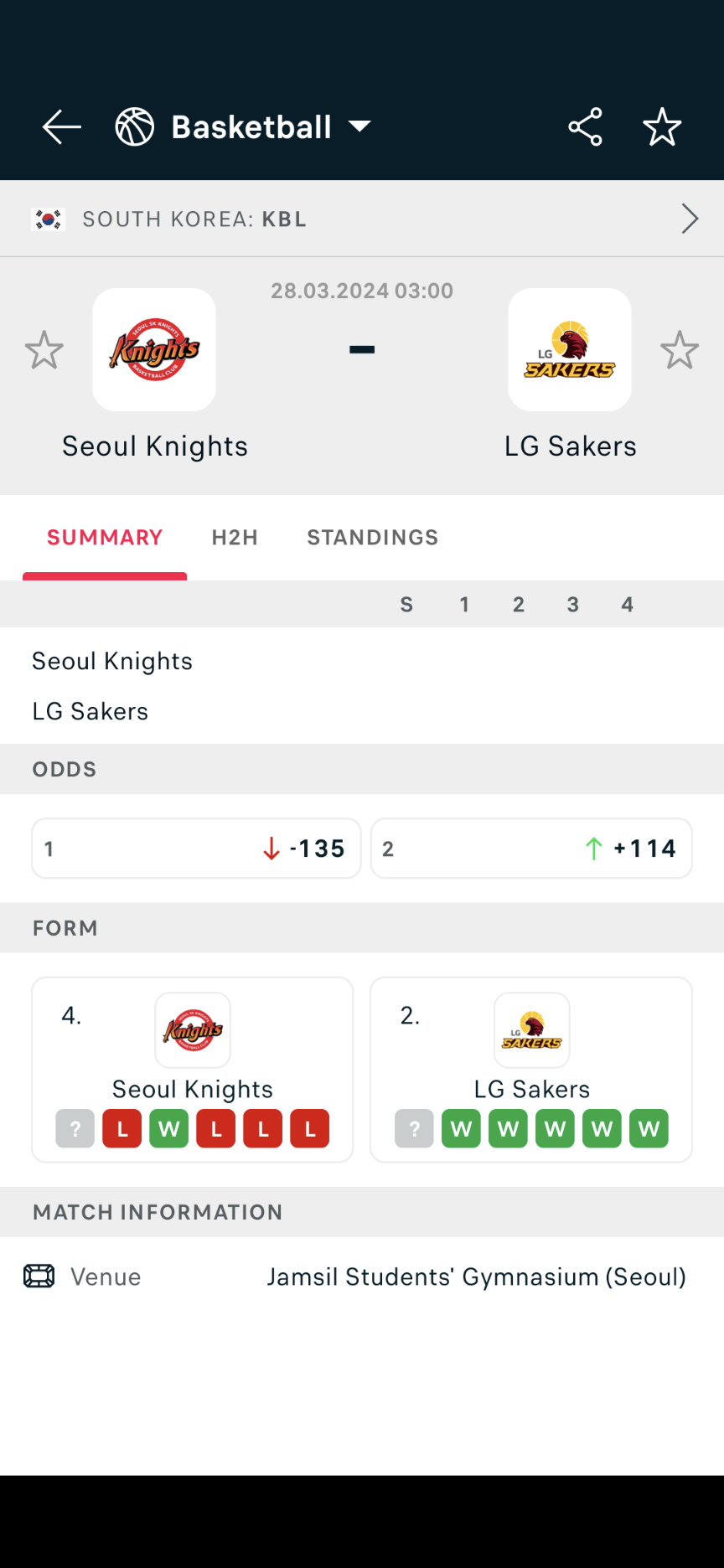Viewport: 724px width, 1568px height.
Task: Tap the basketball sport icon
Action: [135, 127]
